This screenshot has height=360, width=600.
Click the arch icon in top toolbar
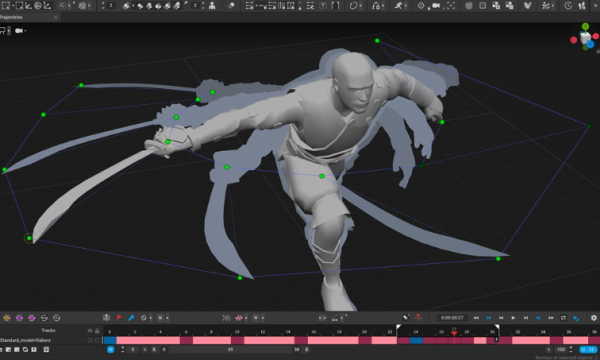tap(376, 5)
